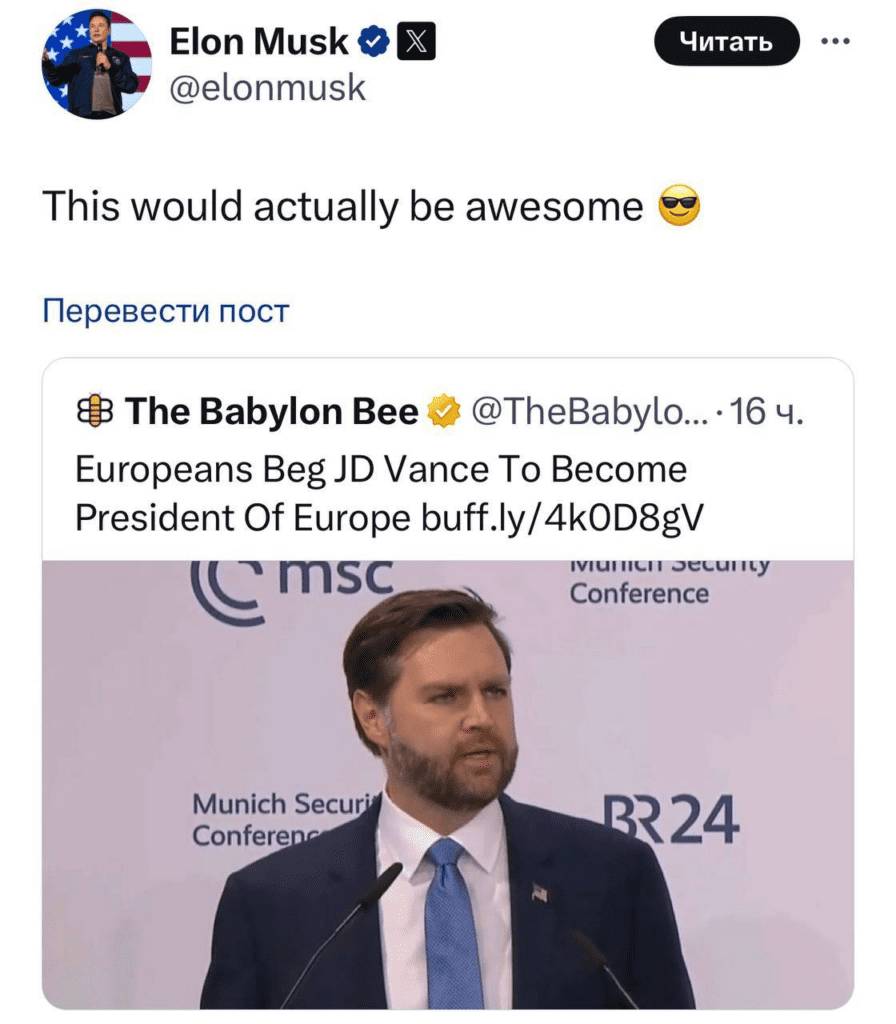896x1024 pixels.
Task: Open The Babylon Bee account name
Action: 271,411
